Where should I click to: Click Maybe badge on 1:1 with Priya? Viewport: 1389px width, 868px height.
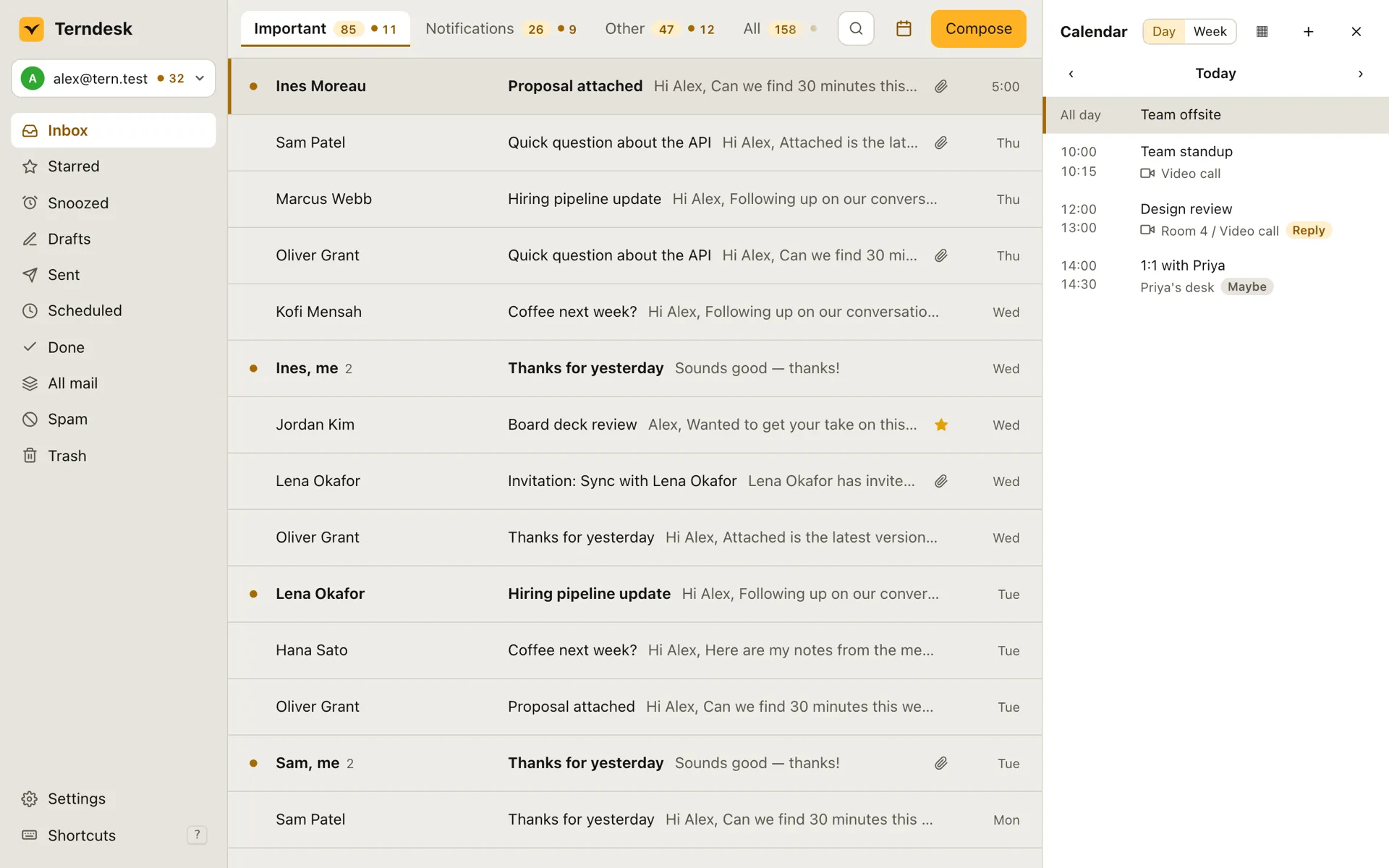click(1246, 287)
